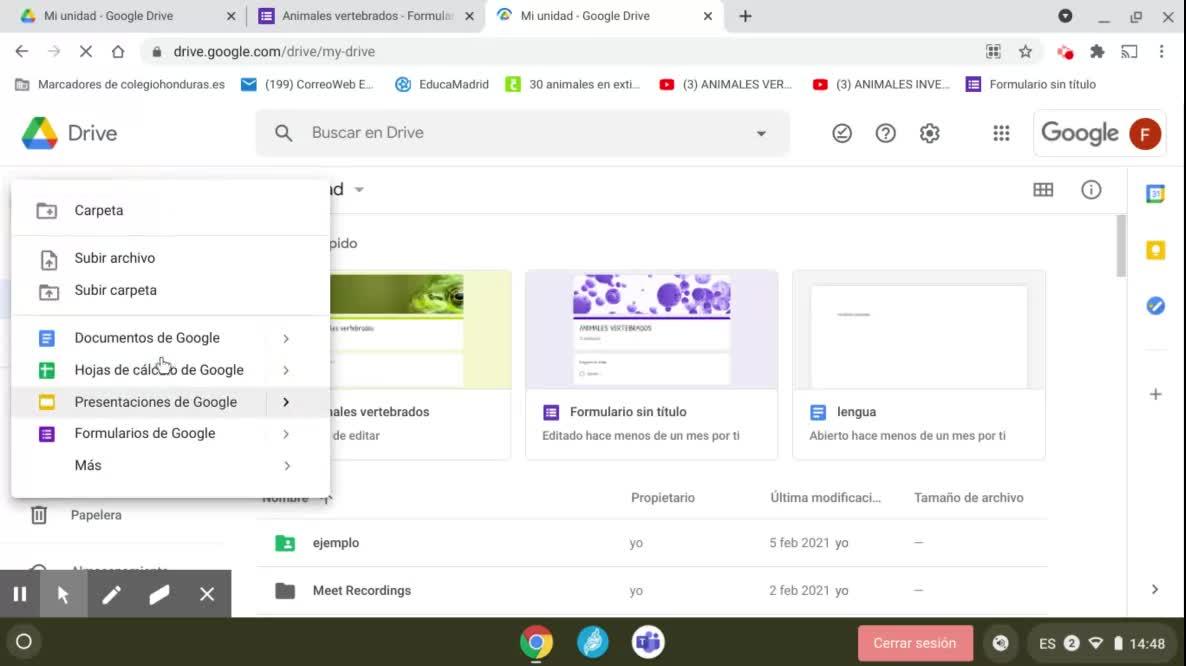The image size is (1186, 666).
Task: Expand Documentos de Google submenu arrow
Action: (x=286, y=339)
